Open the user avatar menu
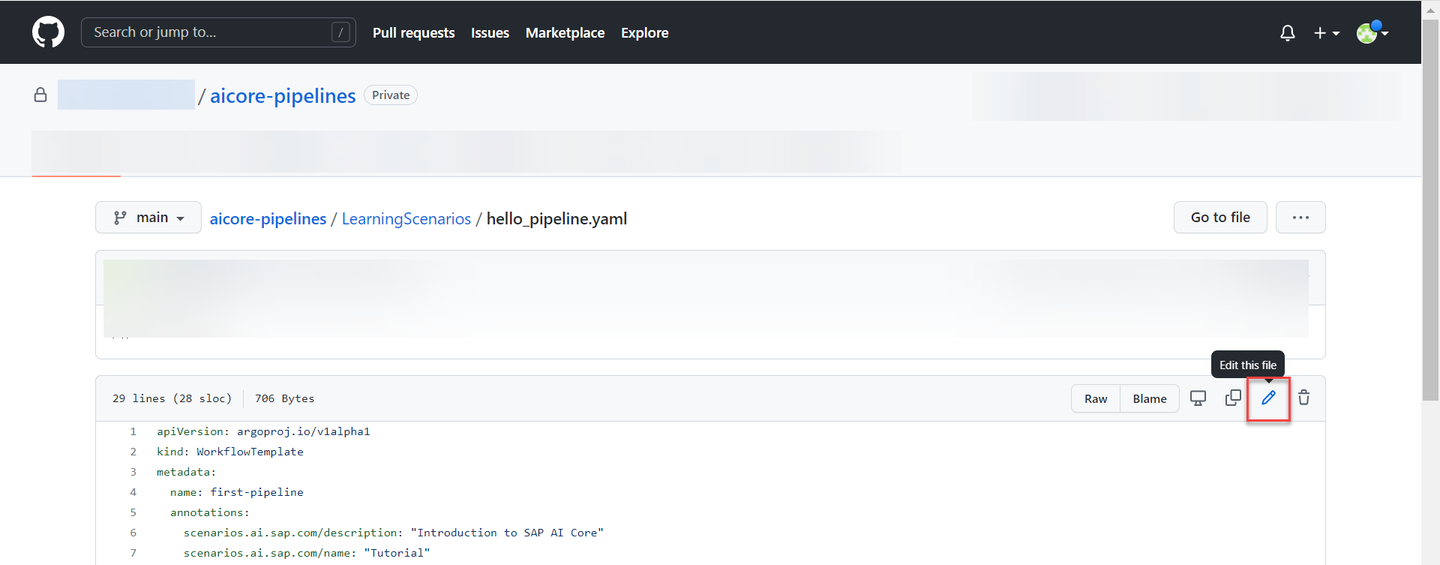Viewport: 1440px width, 565px height. coord(1372,32)
